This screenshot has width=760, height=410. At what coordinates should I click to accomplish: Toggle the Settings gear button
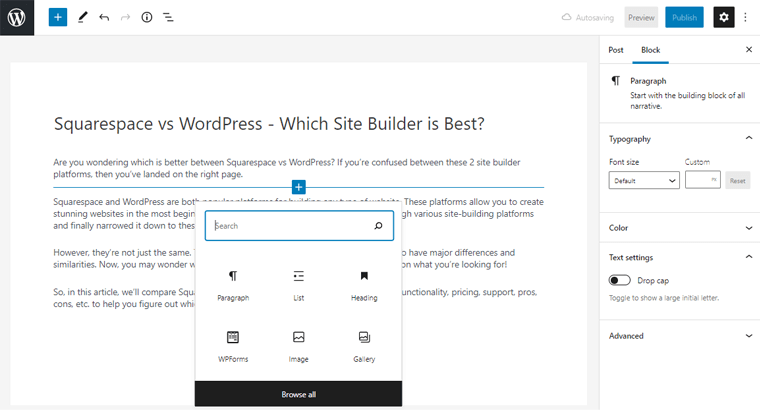click(x=724, y=17)
